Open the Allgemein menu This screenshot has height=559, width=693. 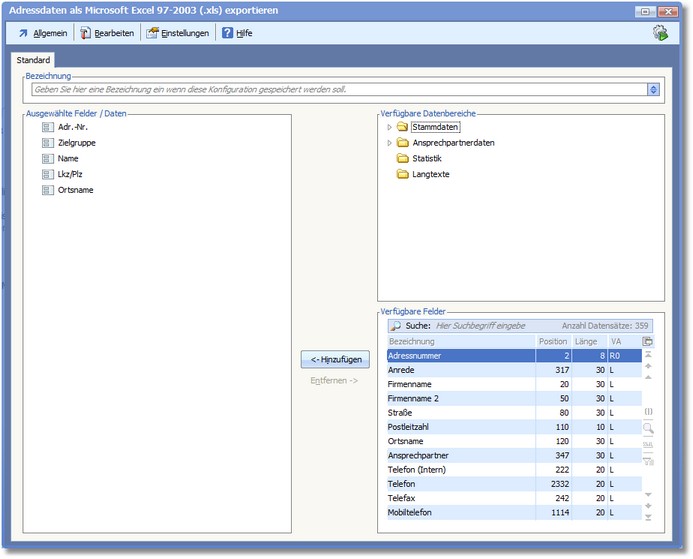[43, 33]
